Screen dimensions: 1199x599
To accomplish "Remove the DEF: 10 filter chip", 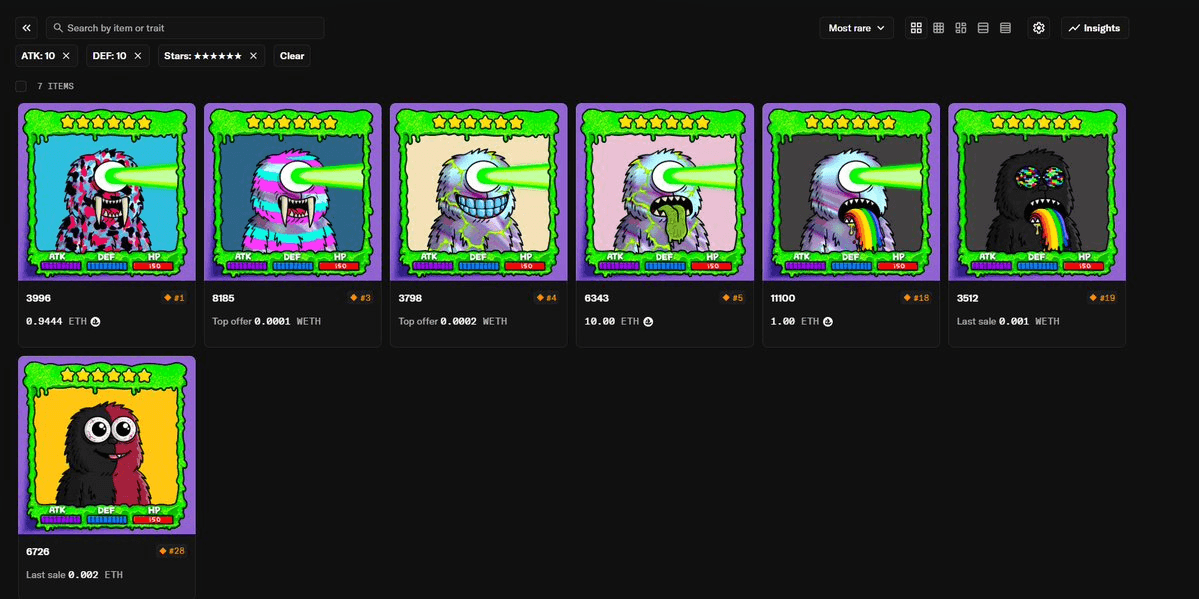I will point(138,56).
